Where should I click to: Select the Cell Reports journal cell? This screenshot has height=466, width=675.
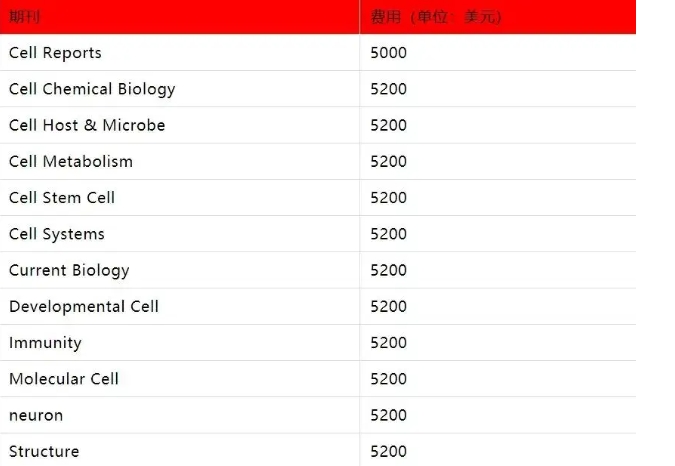[x=55, y=53]
